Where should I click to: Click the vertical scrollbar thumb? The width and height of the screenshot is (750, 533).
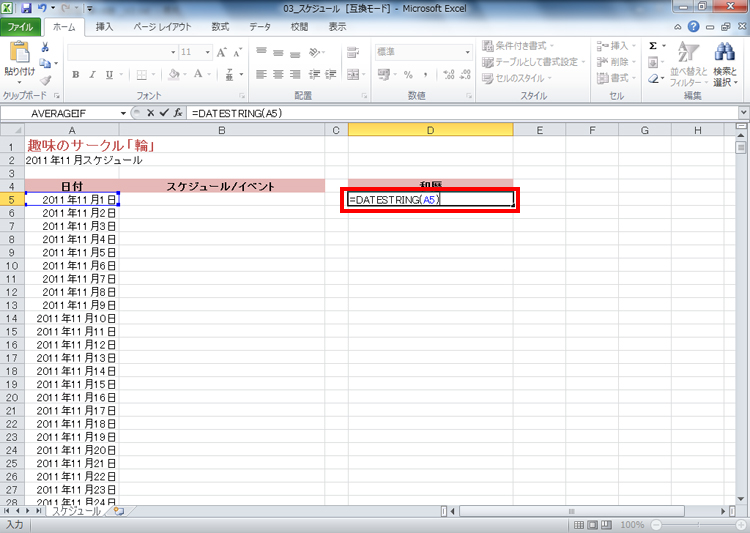tap(741, 147)
